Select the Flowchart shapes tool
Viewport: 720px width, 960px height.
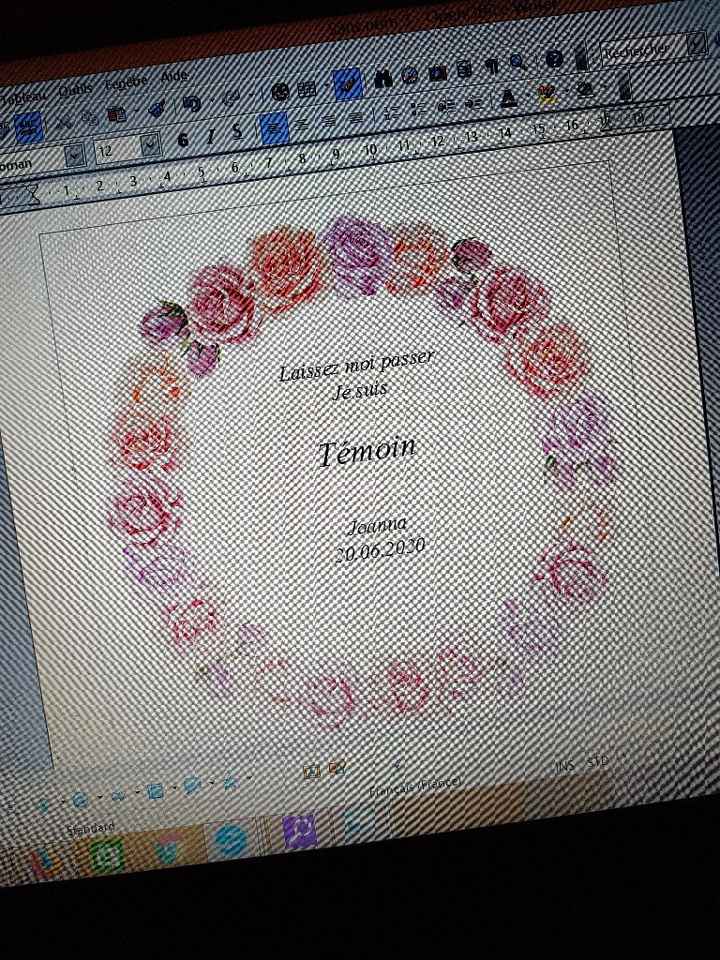[x=155, y=791]
